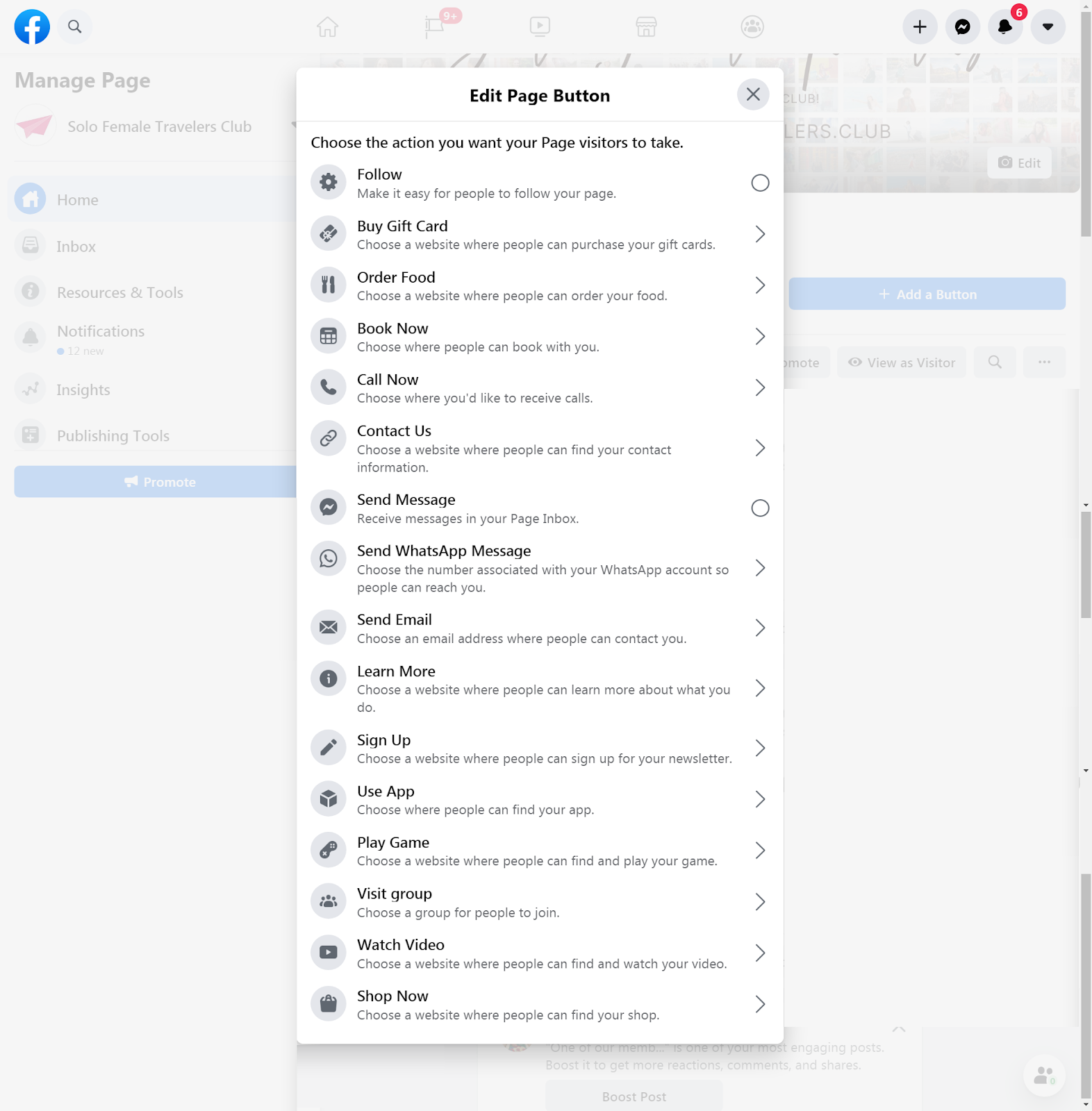Open the notifications bell icon

pos(1005,27)
